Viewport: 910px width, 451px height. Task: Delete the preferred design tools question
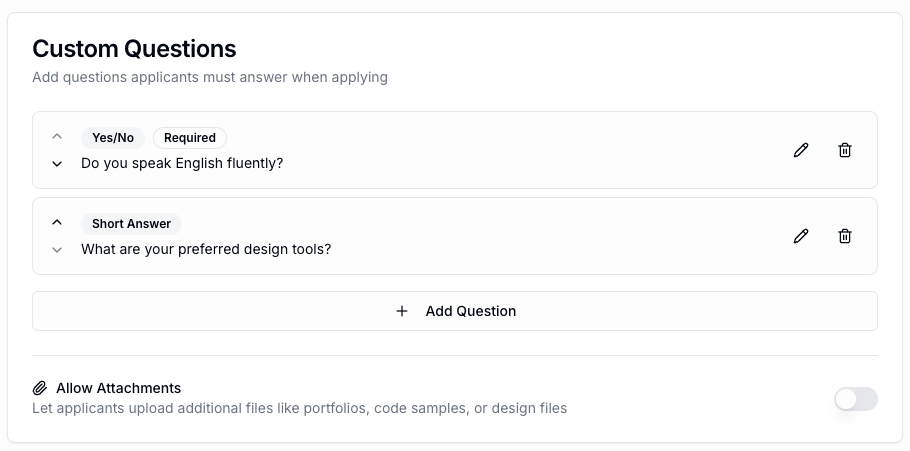click(x=845, y=236)
